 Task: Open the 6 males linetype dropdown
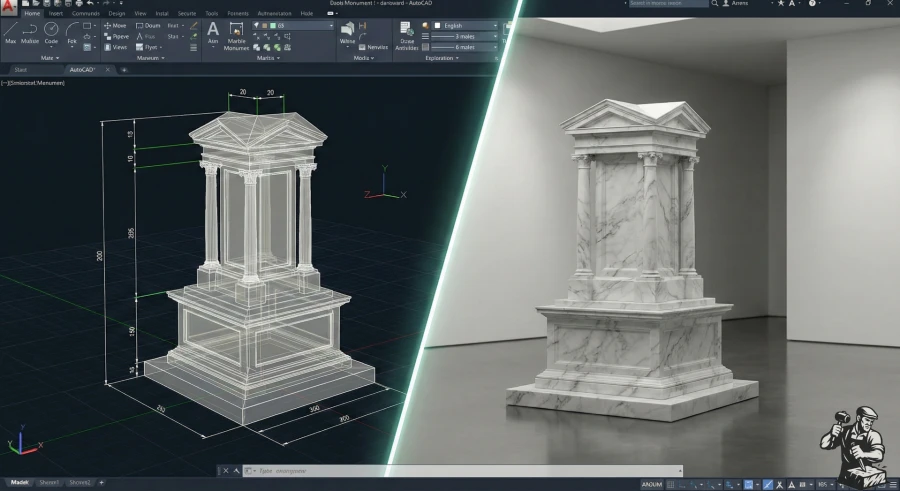tap(464, 47)
